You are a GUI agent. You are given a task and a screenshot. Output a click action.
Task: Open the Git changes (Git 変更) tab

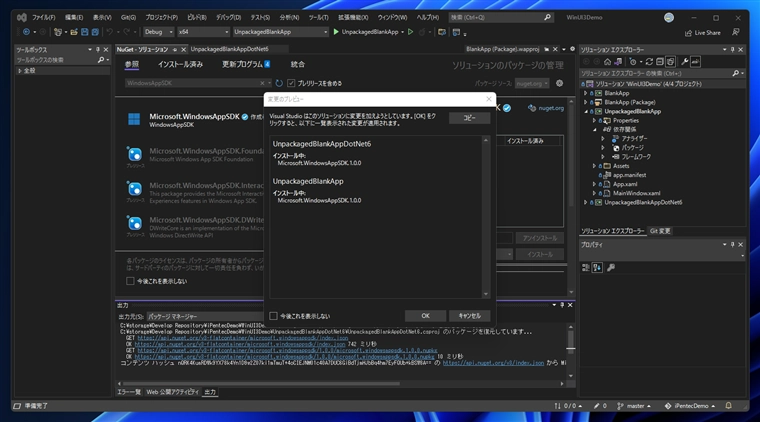660,231
